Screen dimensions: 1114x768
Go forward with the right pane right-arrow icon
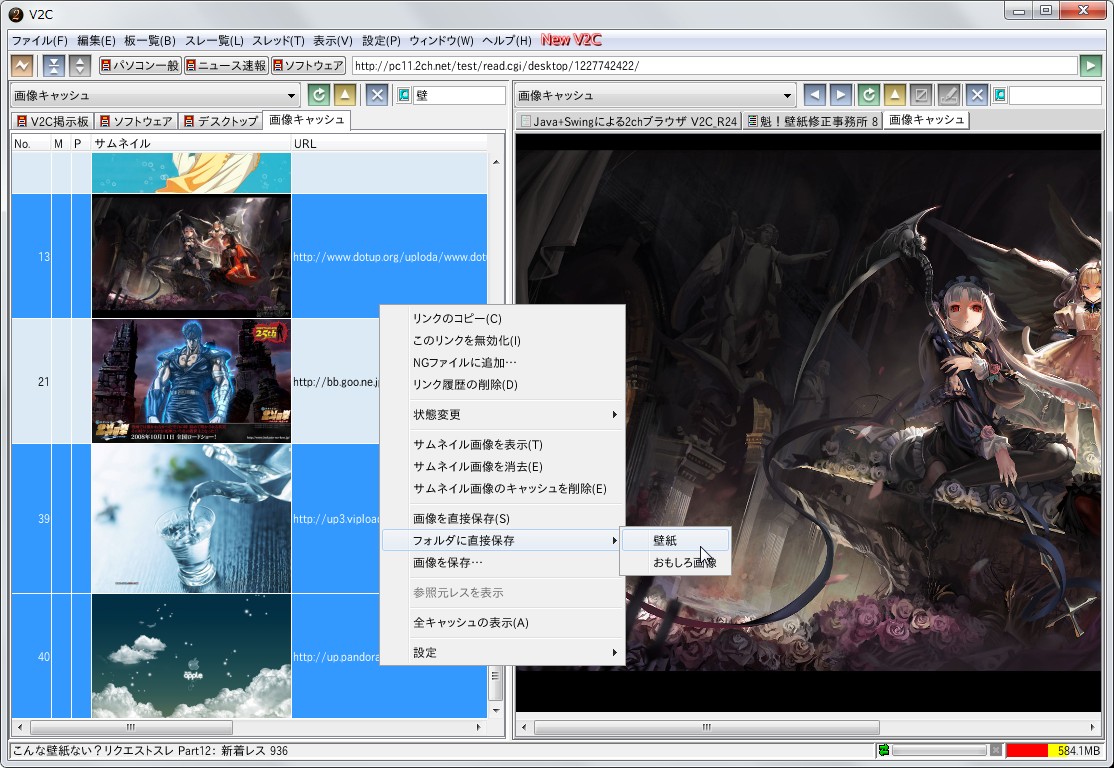point(841,95)
